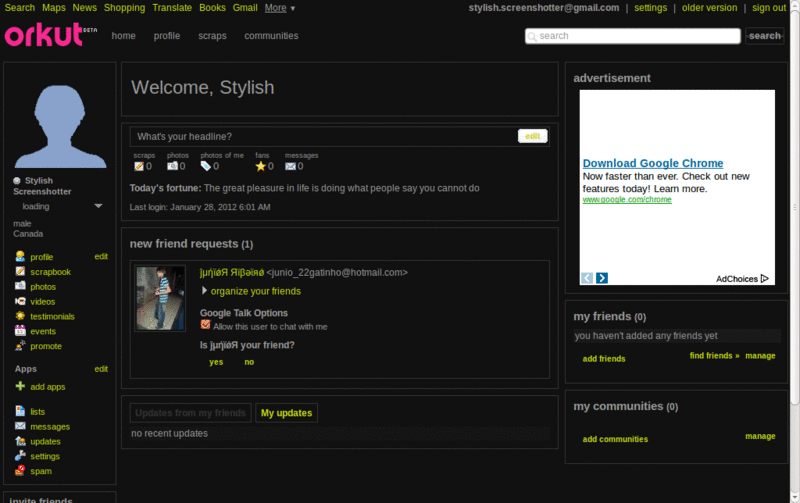
Task: Click the spam icon in the sidebar
Action: [20, 470]
